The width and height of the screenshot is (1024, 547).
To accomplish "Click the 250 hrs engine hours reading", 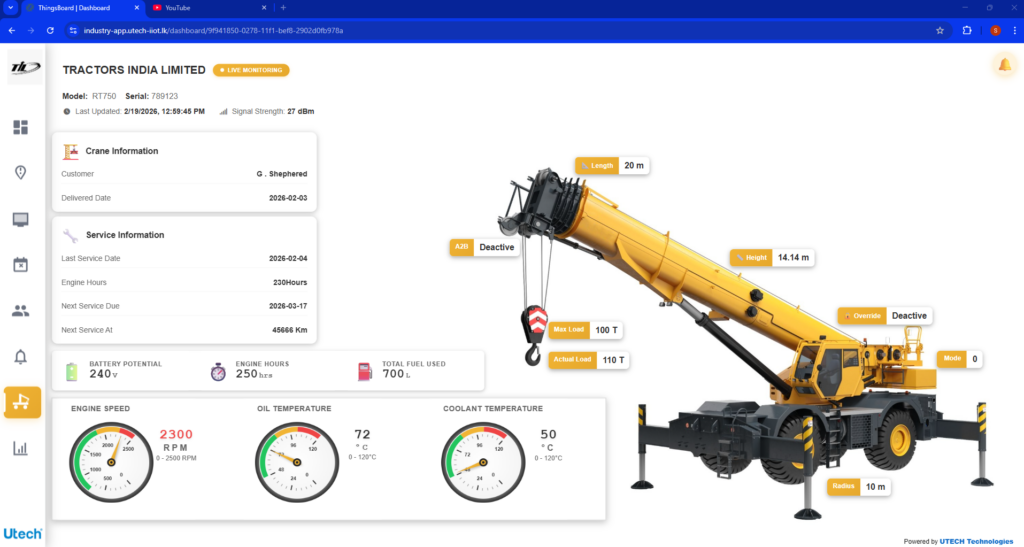I will pyautogui.click(x=254, y=375).
